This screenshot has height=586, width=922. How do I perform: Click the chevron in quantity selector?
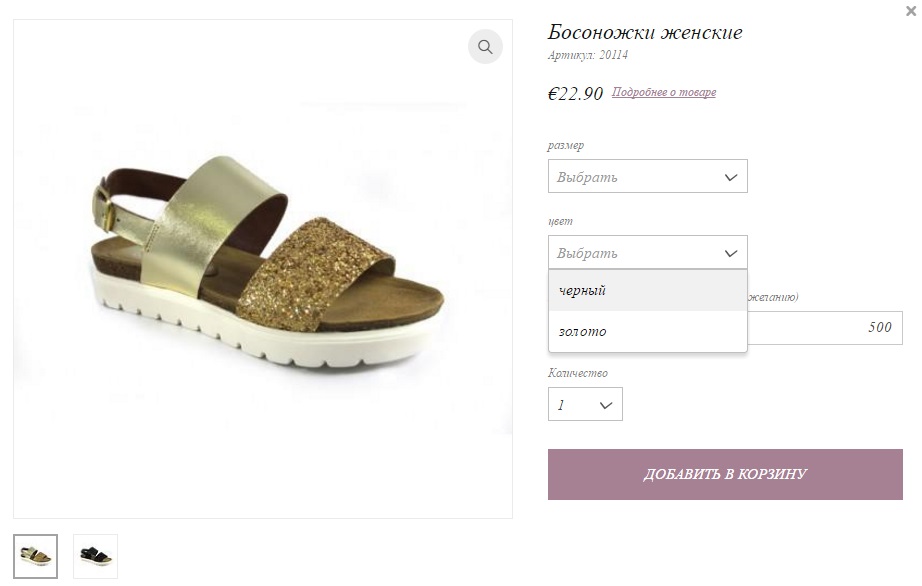point(606,405)
